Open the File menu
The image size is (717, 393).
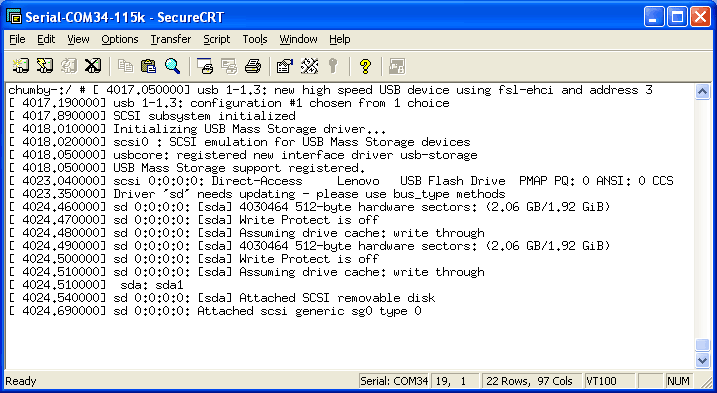point(17,39)
